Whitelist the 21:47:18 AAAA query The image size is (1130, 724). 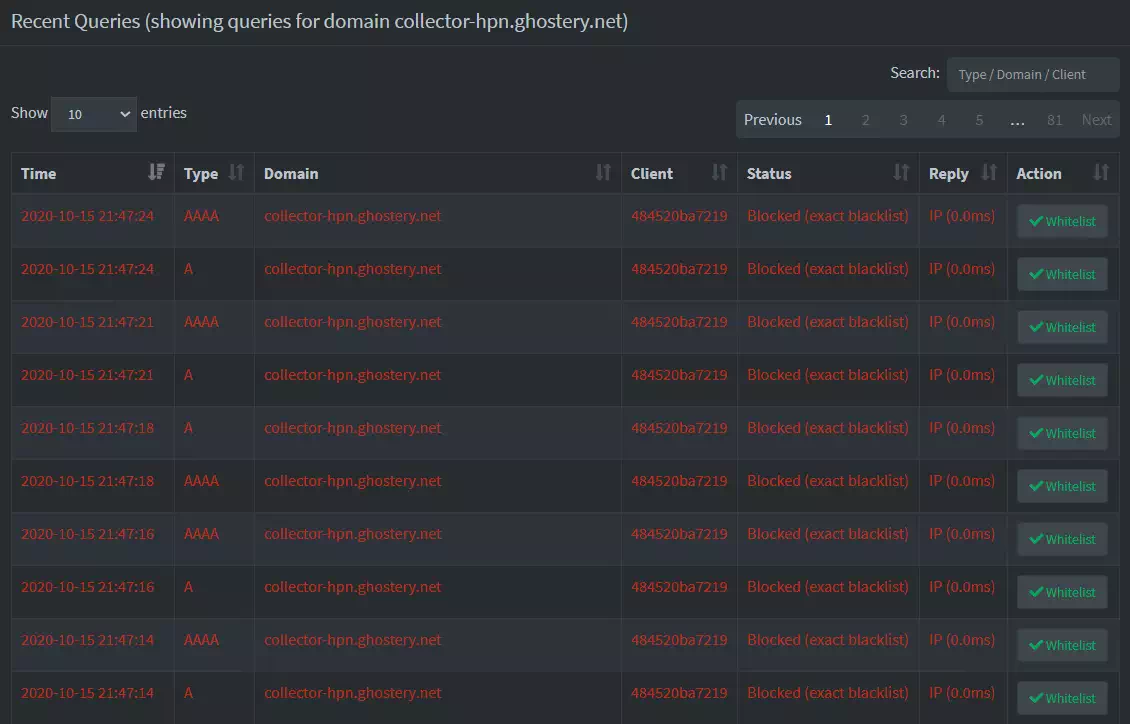(x=1062, y=486)
